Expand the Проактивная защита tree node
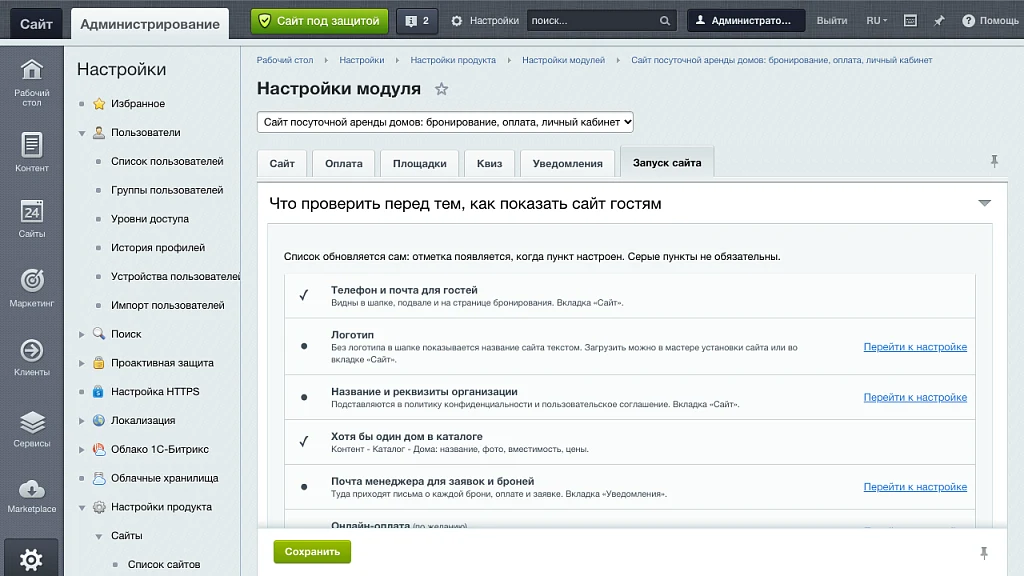Viewport: 1024px width, 576px height. tap(82, 363)
